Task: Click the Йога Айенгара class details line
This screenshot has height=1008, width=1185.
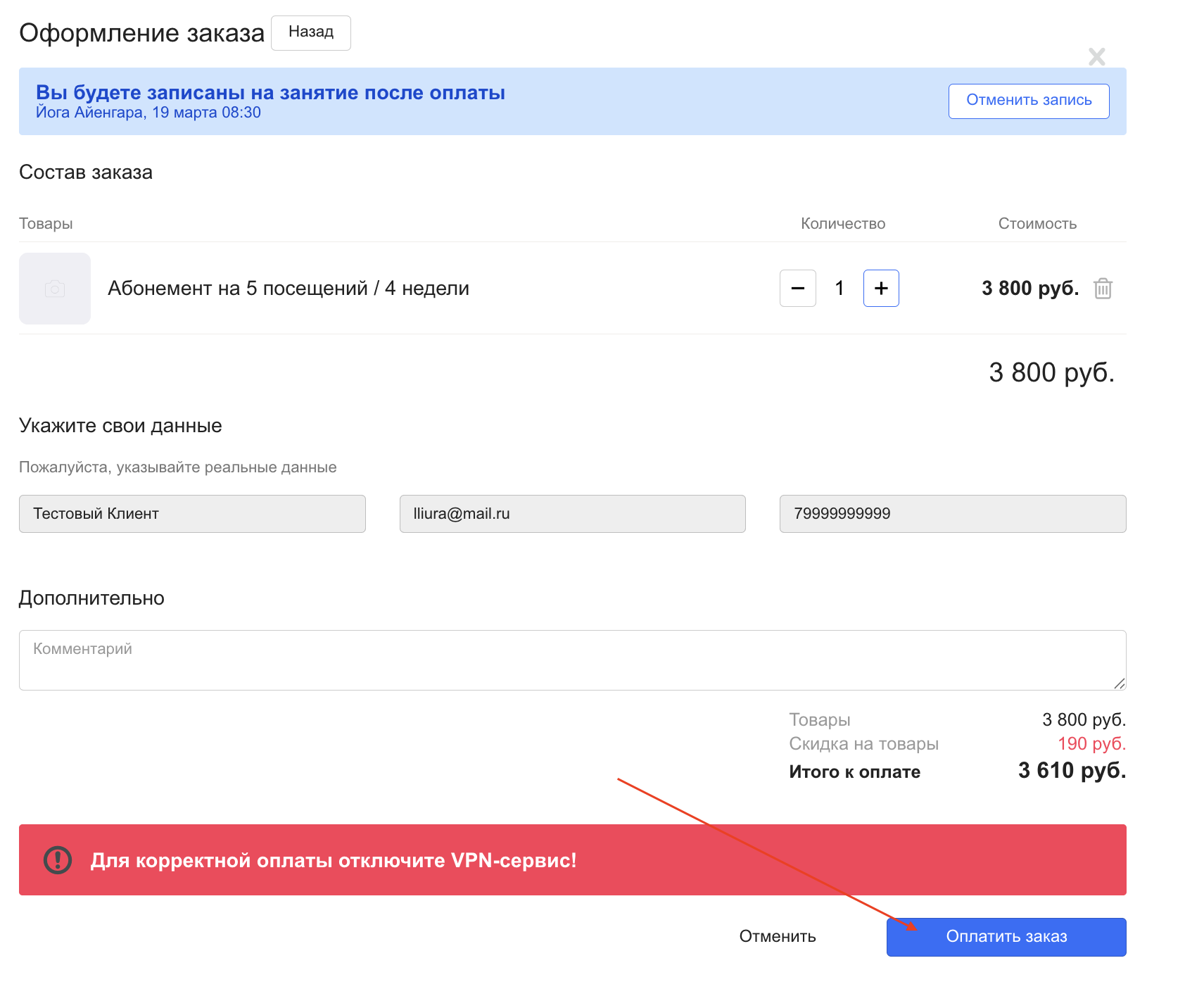Action: coord(148,113)
